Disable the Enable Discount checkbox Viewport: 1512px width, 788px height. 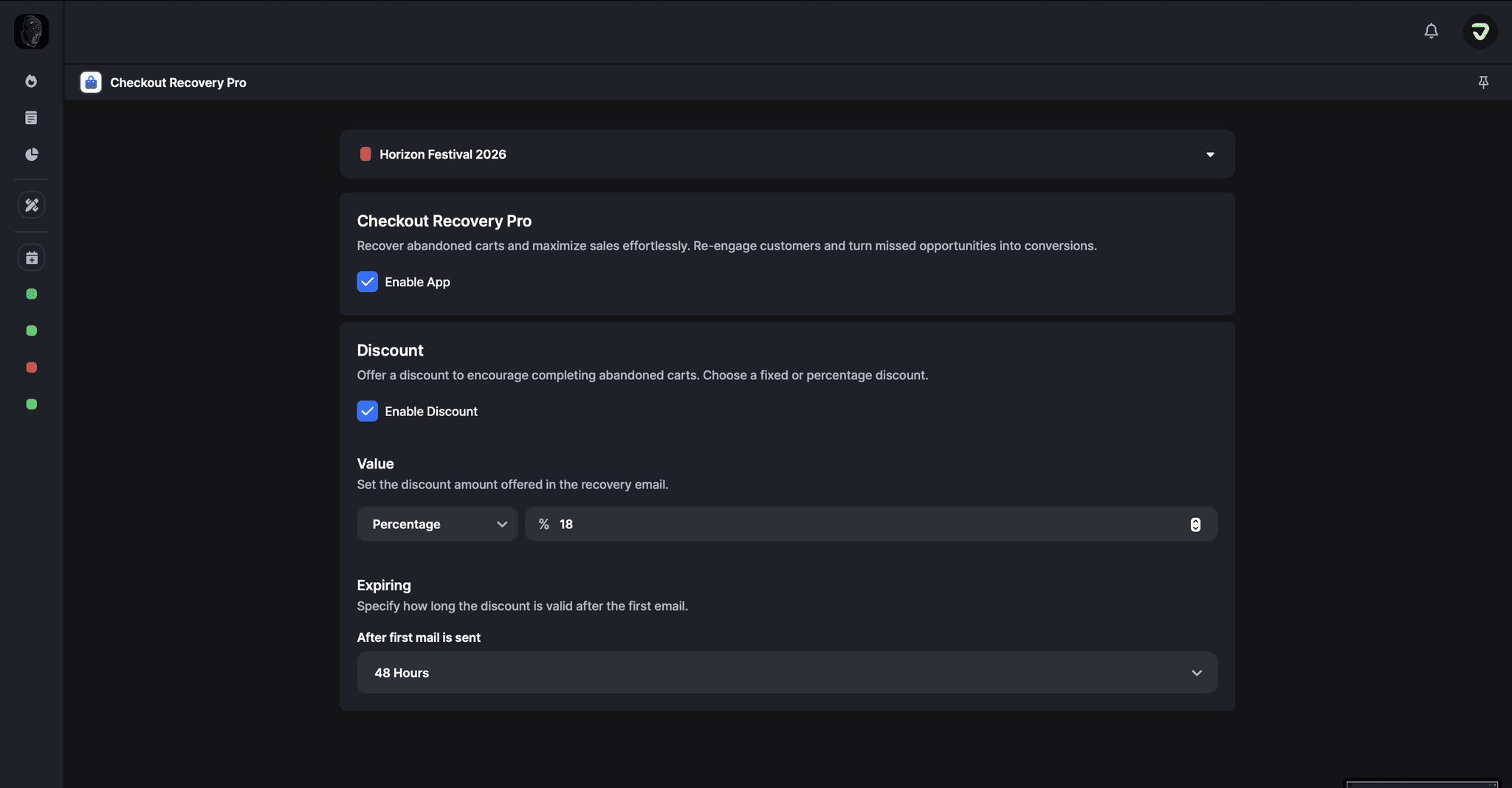coord(367,411)
